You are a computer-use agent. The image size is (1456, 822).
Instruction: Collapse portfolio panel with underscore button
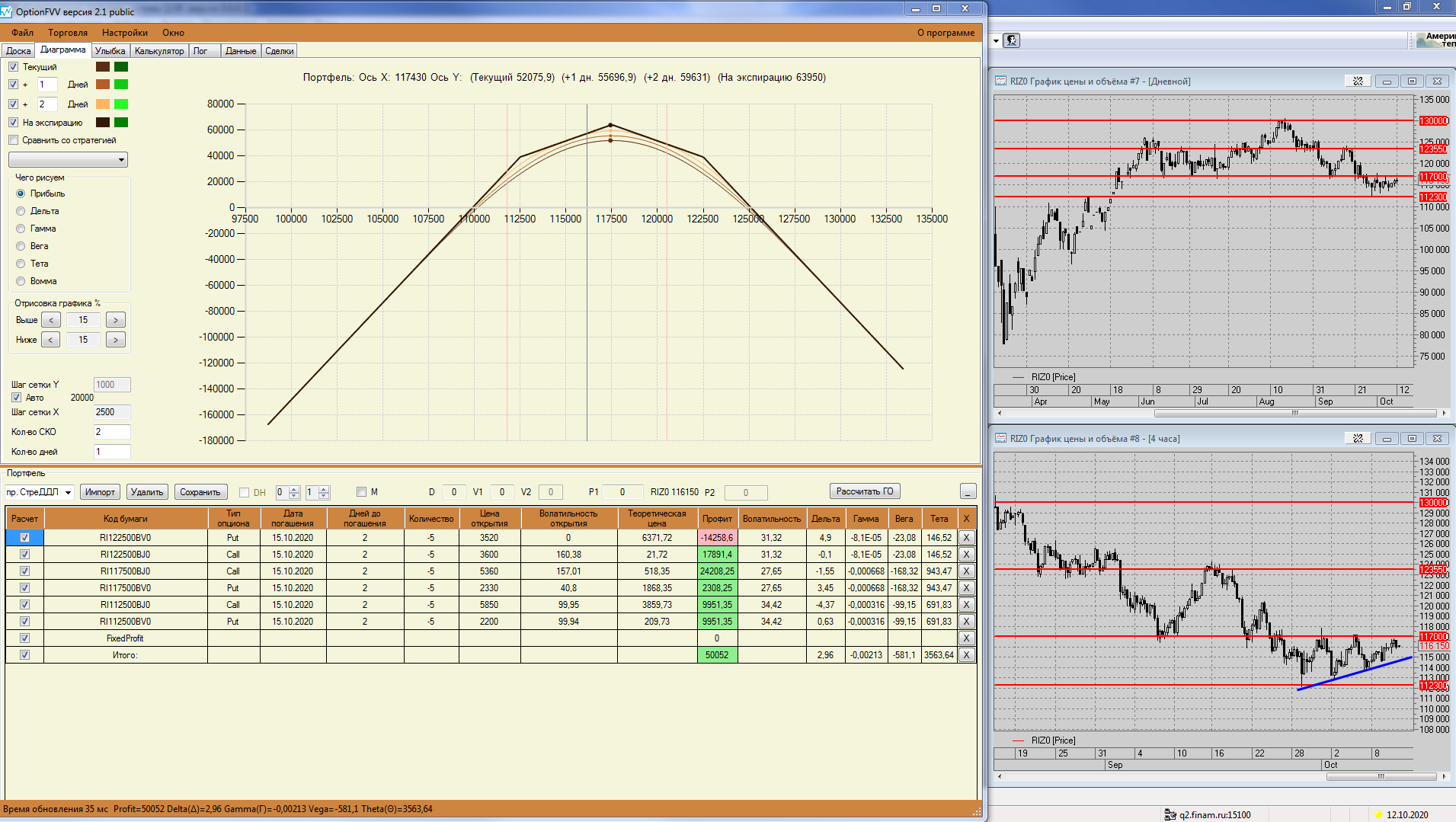[968, 491]
